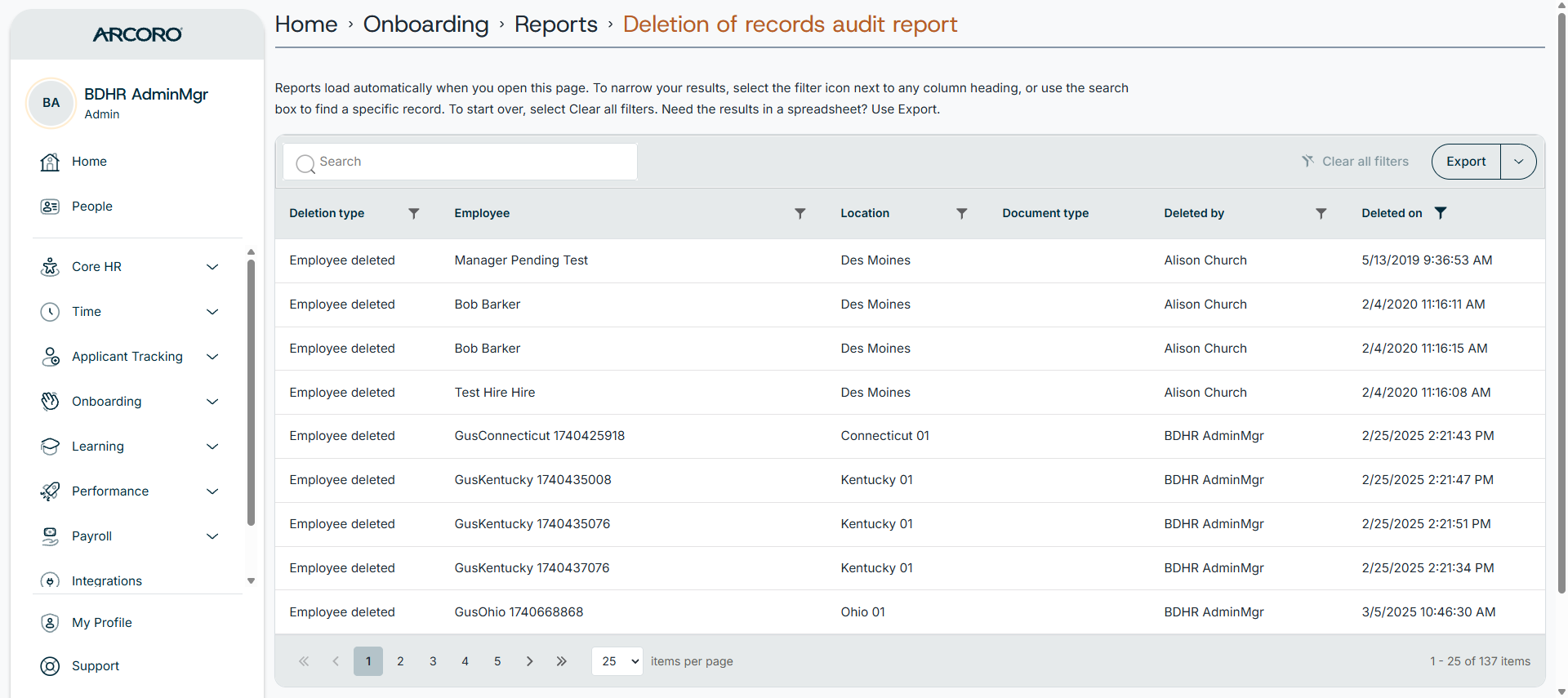The image size is (1568, 698).
Task: Select the Onboarding breadcrumb link
Action: [x=426, y=24]
